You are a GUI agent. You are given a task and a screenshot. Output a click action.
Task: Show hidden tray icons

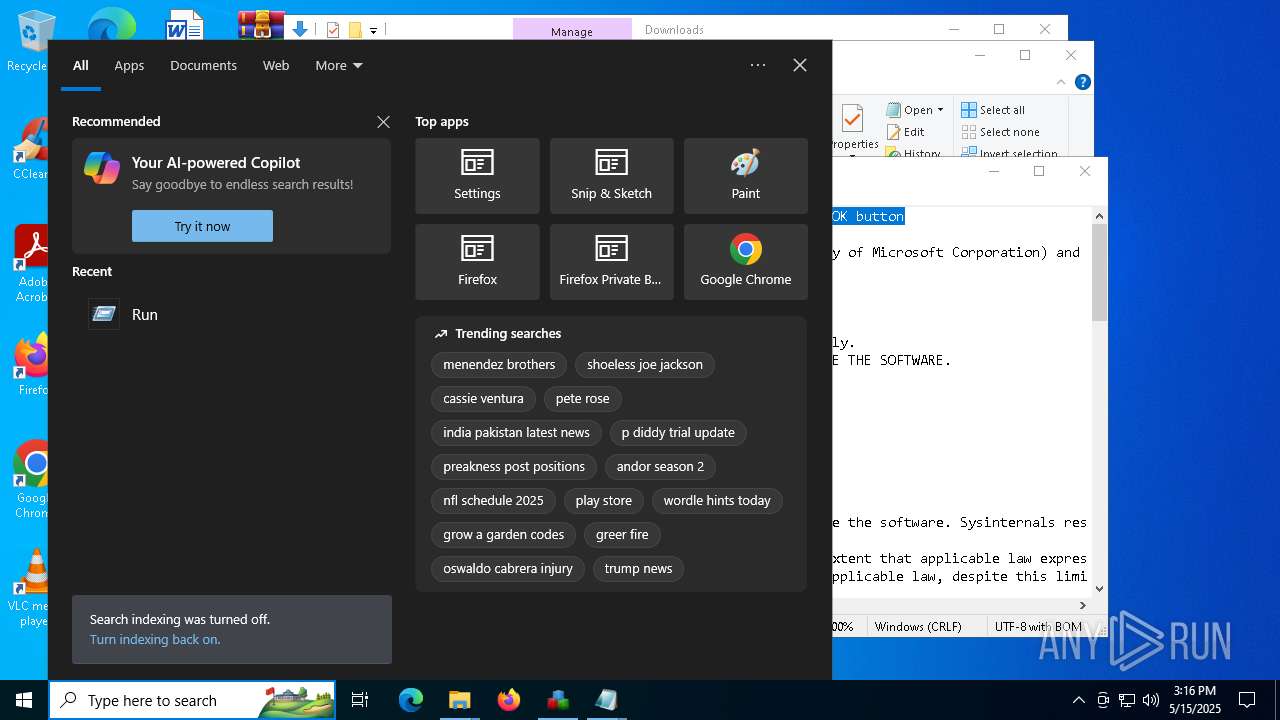click(x=1078, y=700)
